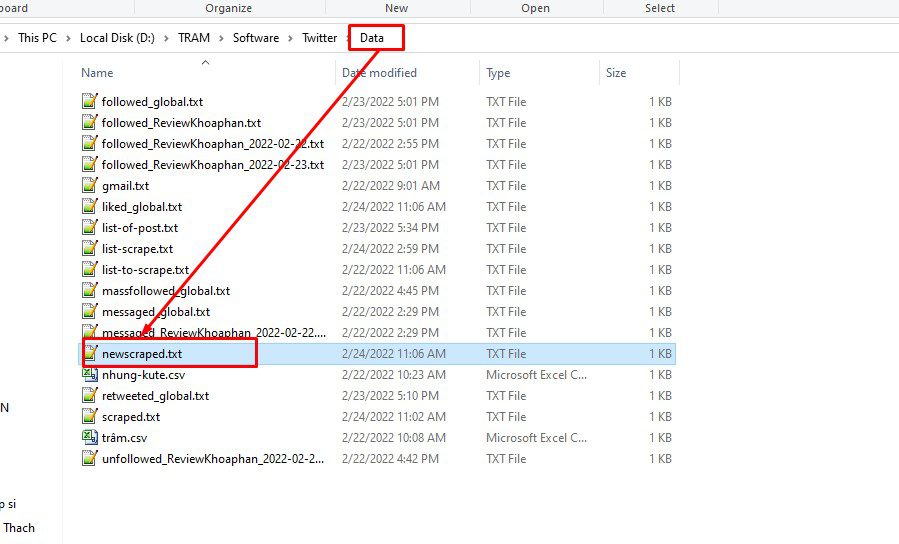This screenshot has width=899, height=544.
Task: Select the list-of-post.txt file name
Action: 140,228
